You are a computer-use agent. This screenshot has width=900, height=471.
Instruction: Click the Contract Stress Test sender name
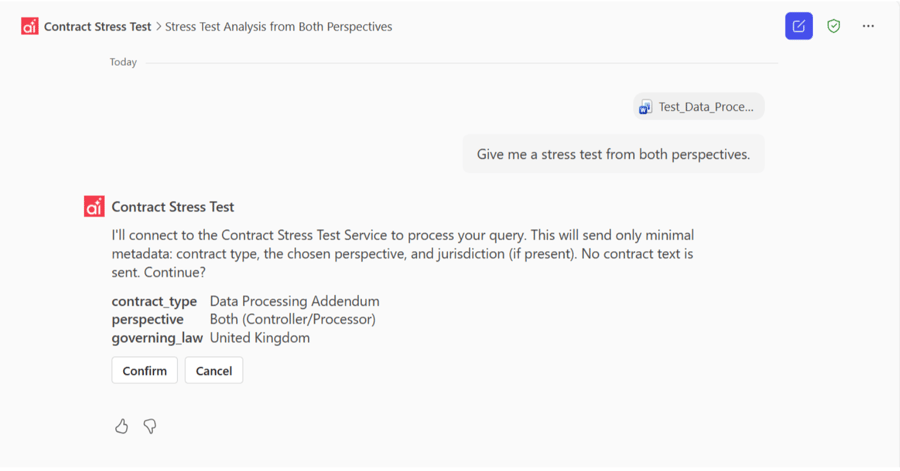(x=173, y=207)
